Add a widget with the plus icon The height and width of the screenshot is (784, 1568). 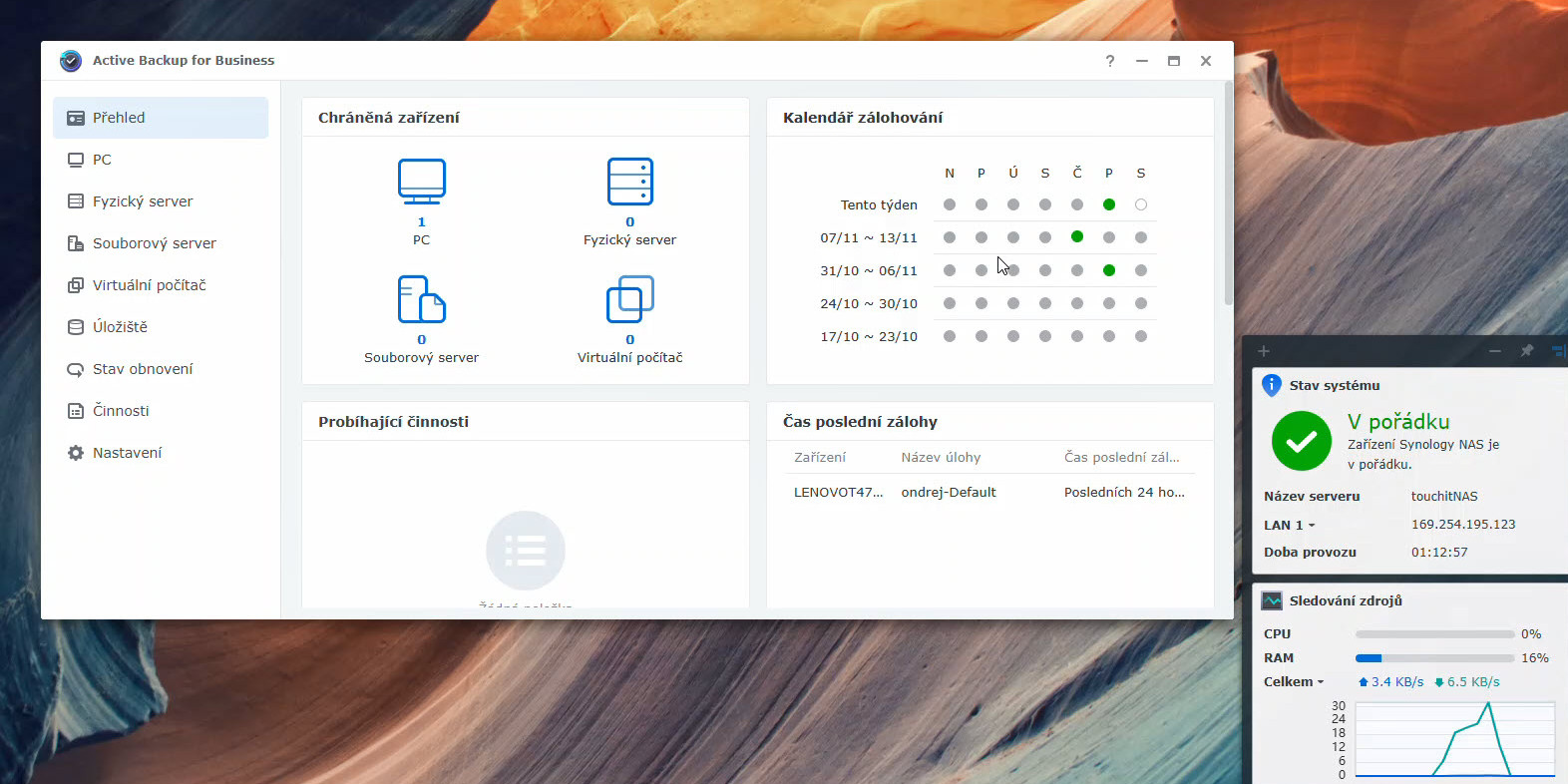[1263, 351]
